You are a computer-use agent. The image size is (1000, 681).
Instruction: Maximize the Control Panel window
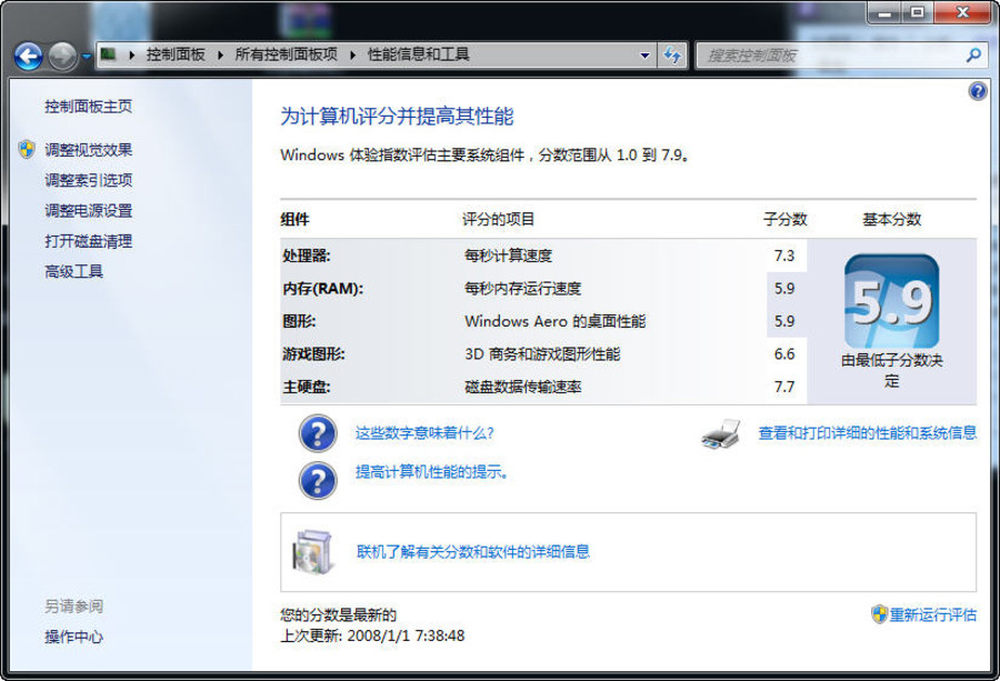point(916,11)
